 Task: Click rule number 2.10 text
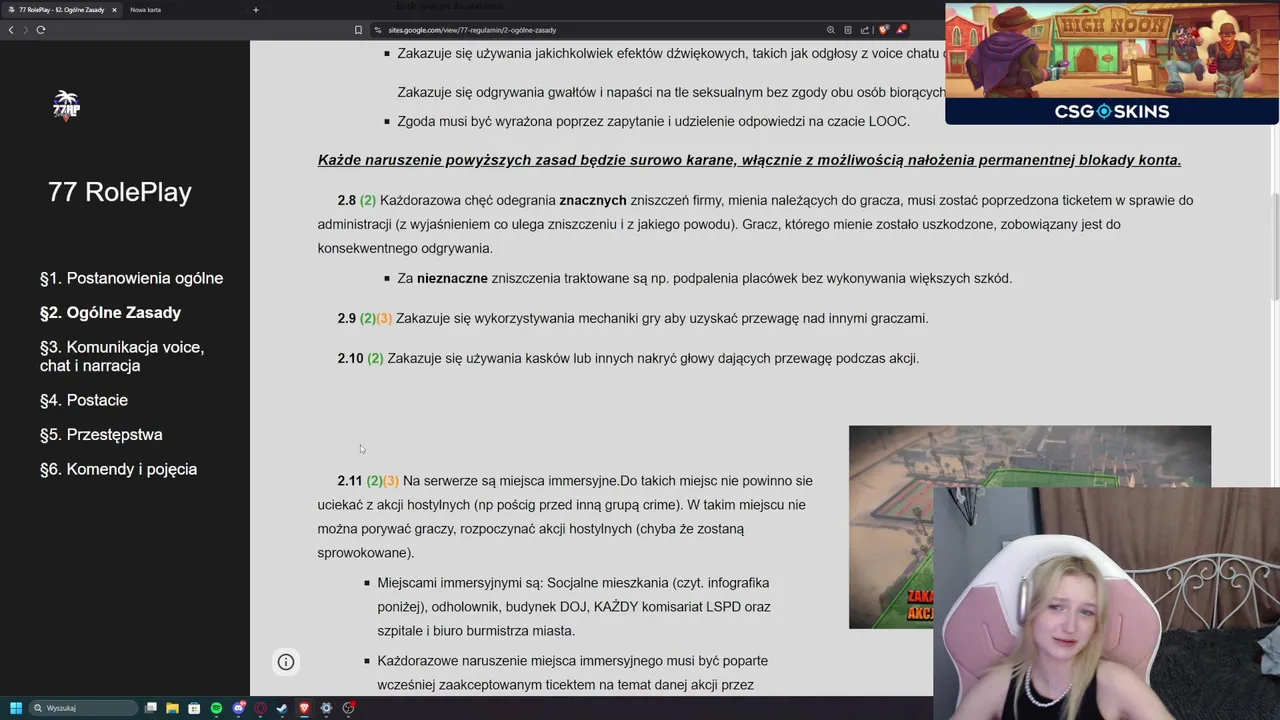click(x=350, y=358)
